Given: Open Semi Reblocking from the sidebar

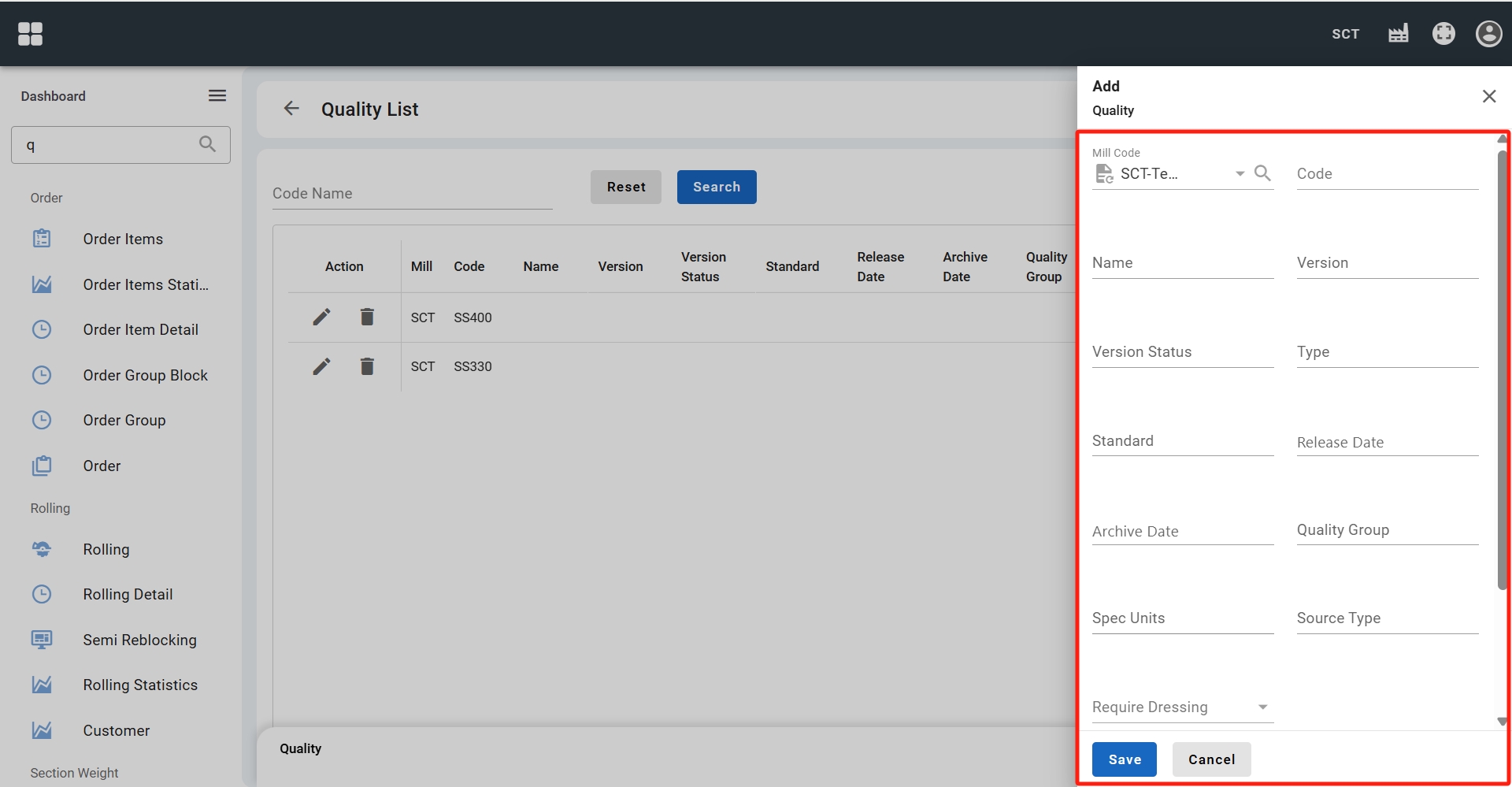Looking at the screenshot, I should click(x=139, y=640).
